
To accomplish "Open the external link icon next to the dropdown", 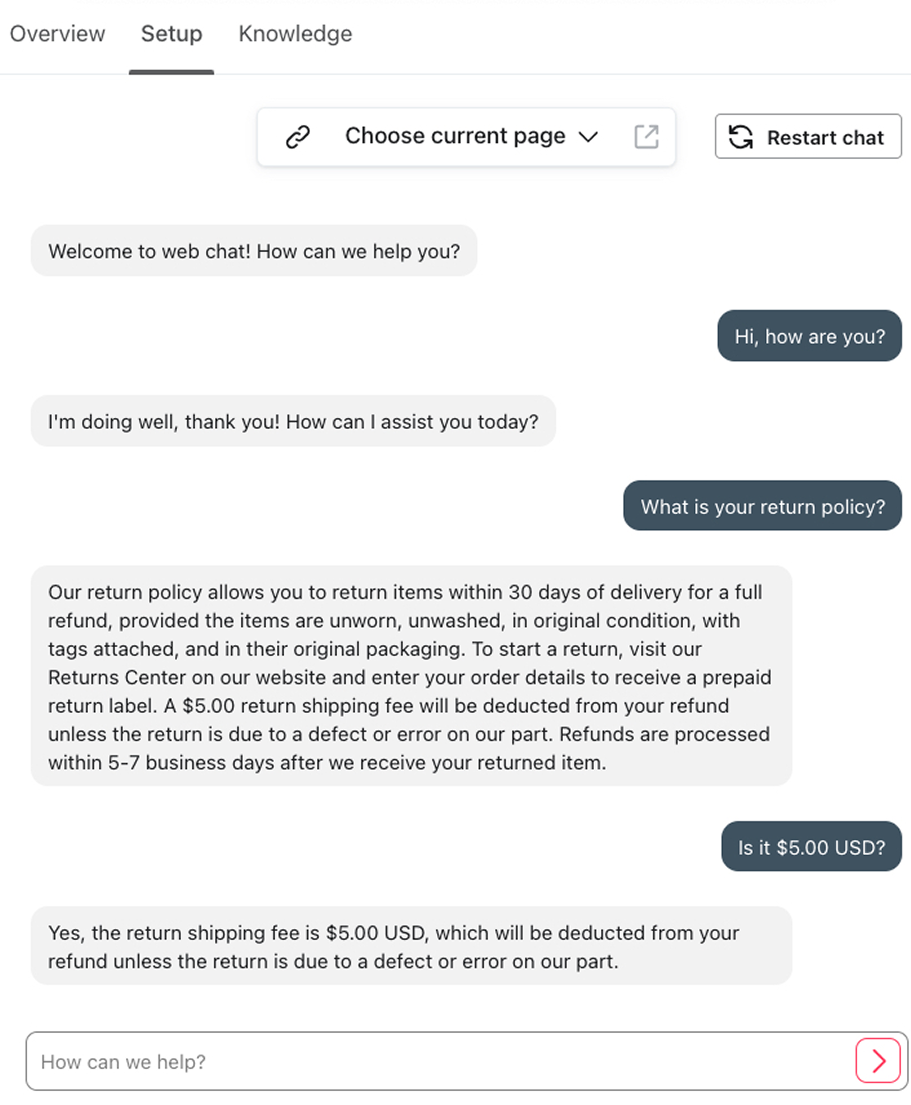I will [x=646, y=136].
